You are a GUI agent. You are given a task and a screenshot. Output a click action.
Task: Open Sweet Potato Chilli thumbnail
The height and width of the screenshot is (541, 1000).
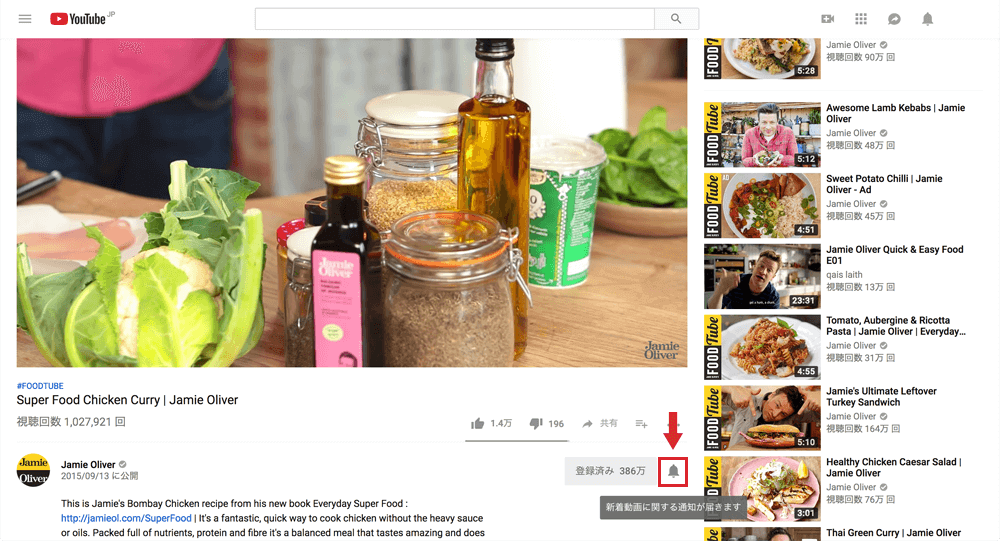click(x=762, y=205)
